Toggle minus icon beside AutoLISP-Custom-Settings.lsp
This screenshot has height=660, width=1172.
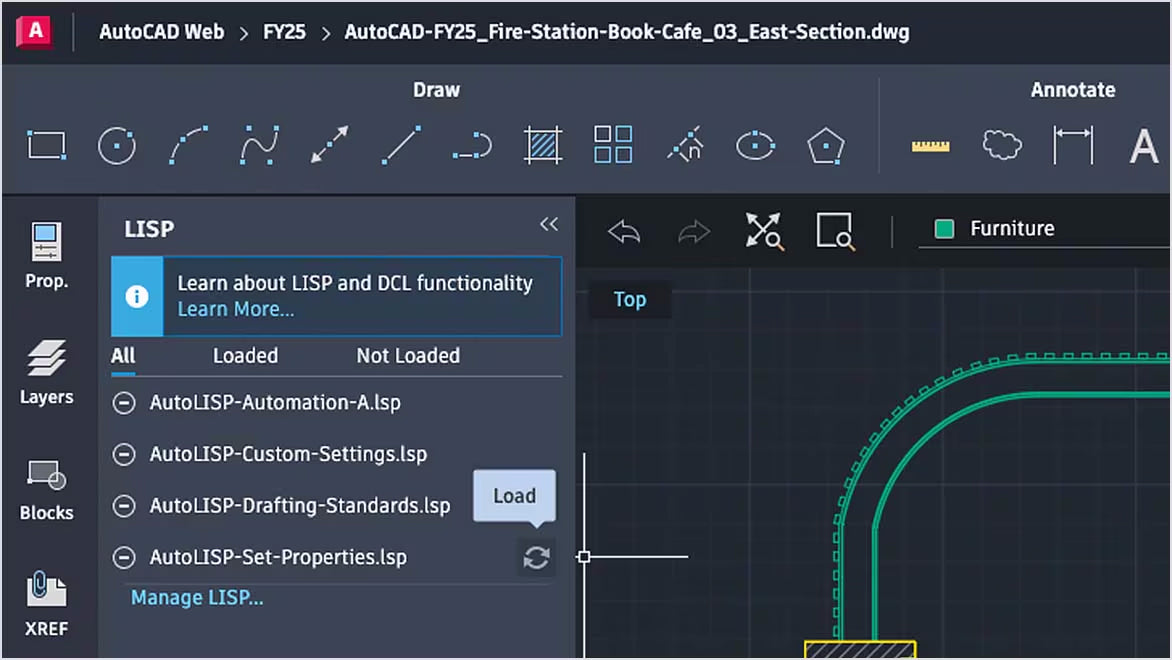coord(124,455)
